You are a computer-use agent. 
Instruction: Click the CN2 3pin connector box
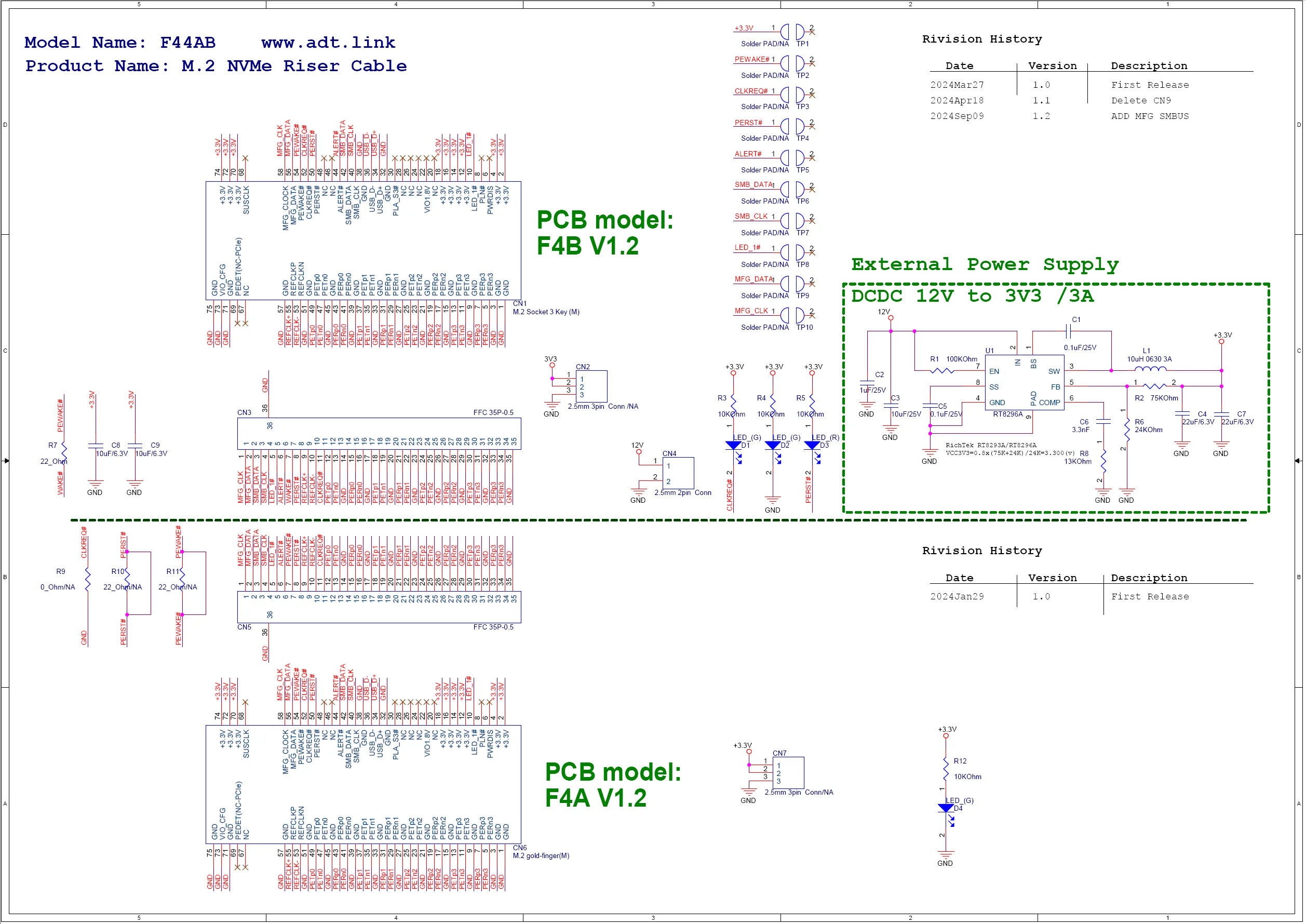point(593,387)
